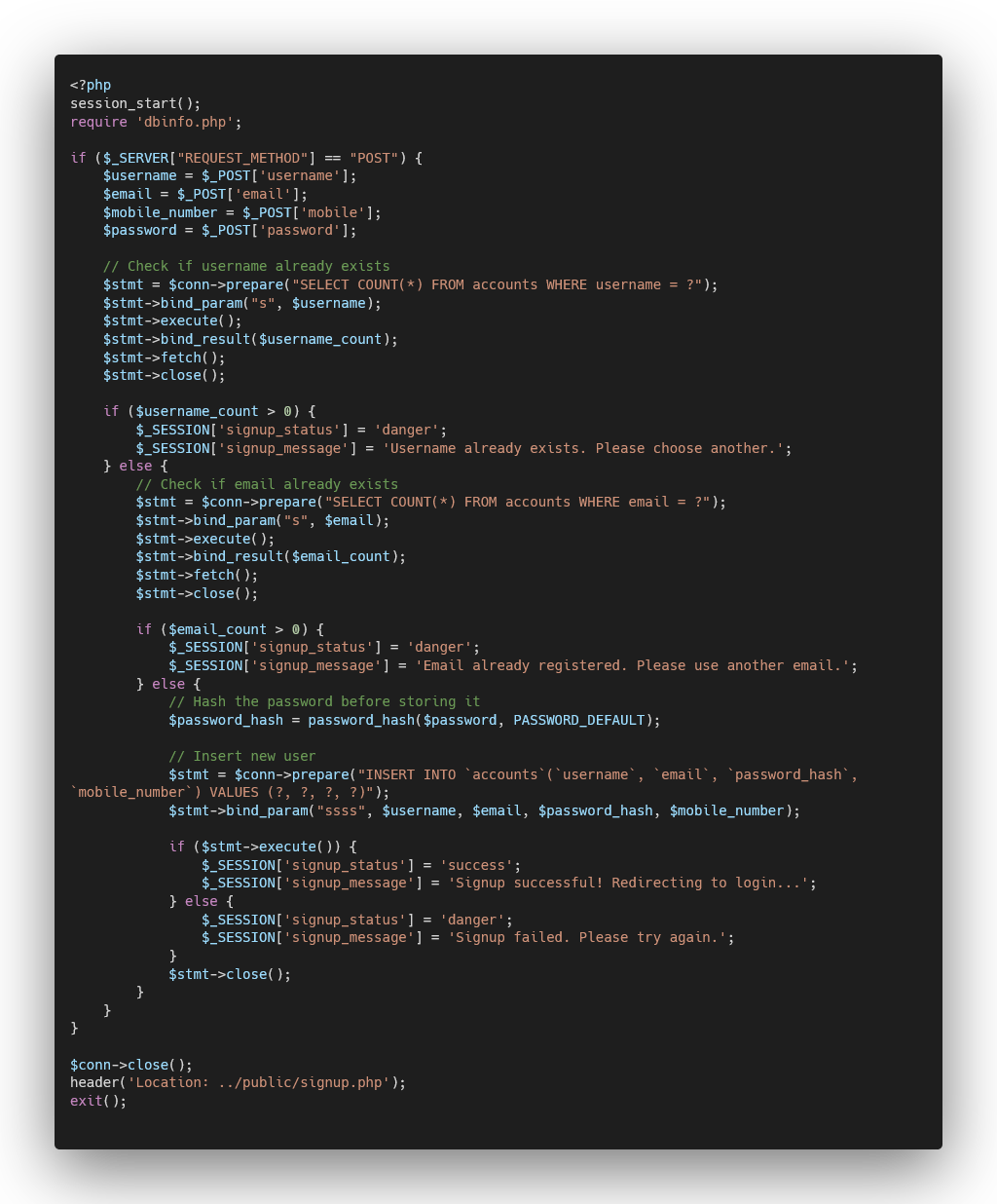Image resolution: width=997 pixels, height=1204 pixels.
Task: Click the $_SERVER["REQUEST_METHOD"] variable
Action: 209,157
